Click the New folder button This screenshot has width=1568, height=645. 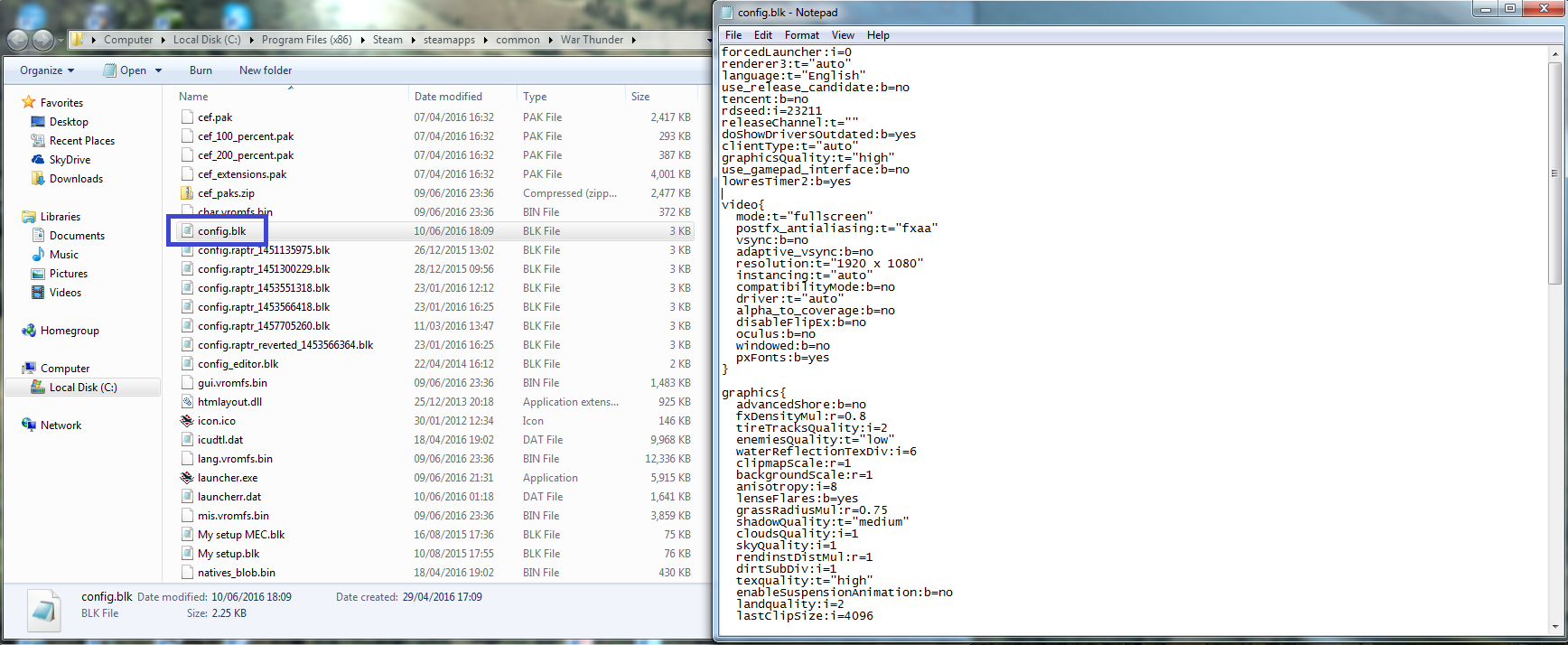point(265,70)
